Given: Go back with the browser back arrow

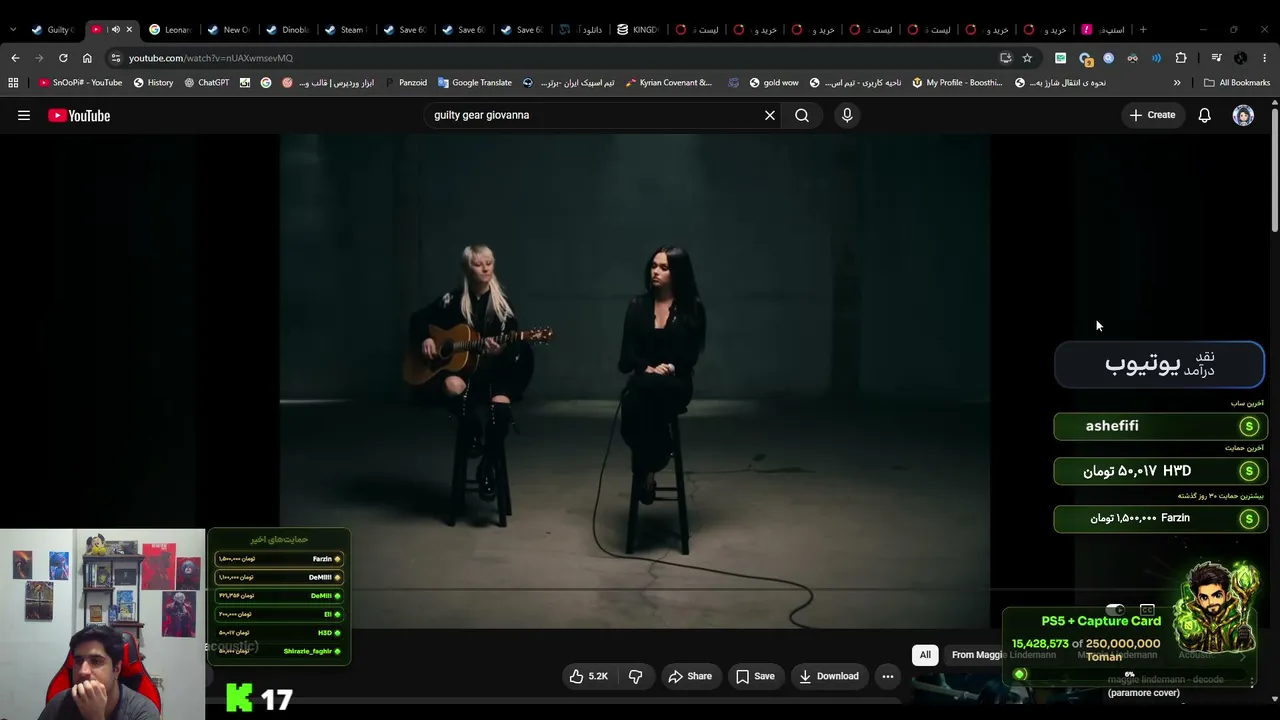Looking at the screenshot, I should [15, 58].
